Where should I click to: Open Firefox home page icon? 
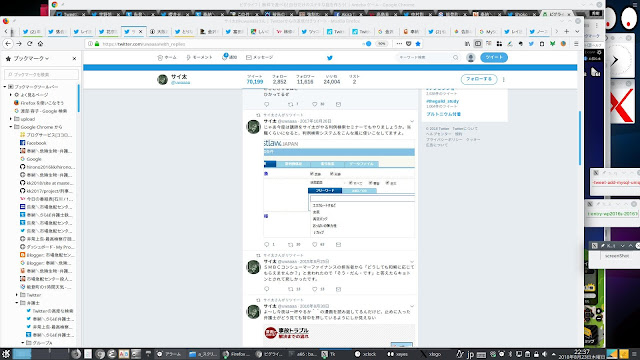coord(40,44)
